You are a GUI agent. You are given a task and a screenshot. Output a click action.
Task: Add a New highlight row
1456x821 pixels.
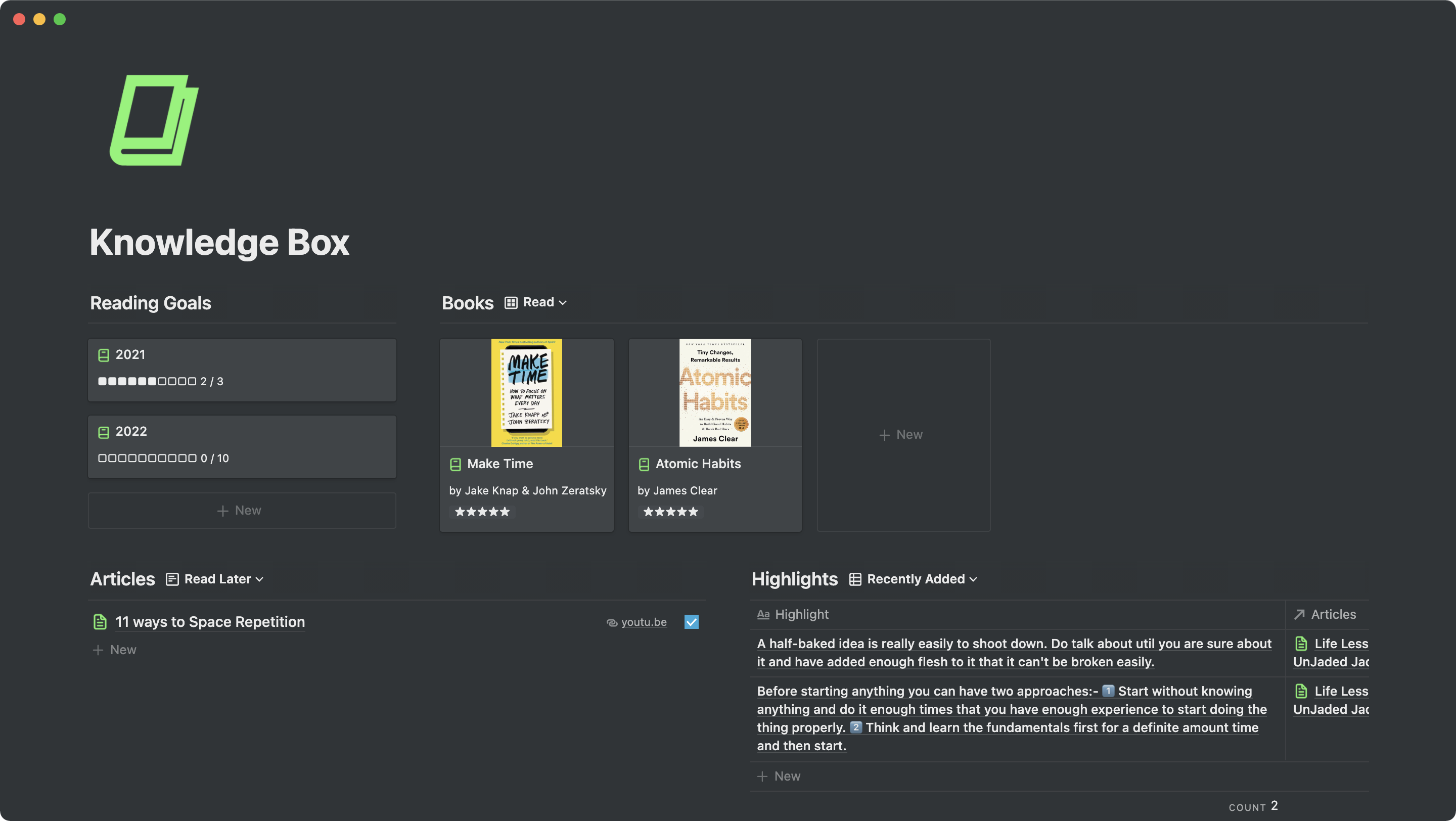click(x=786, y=776)
